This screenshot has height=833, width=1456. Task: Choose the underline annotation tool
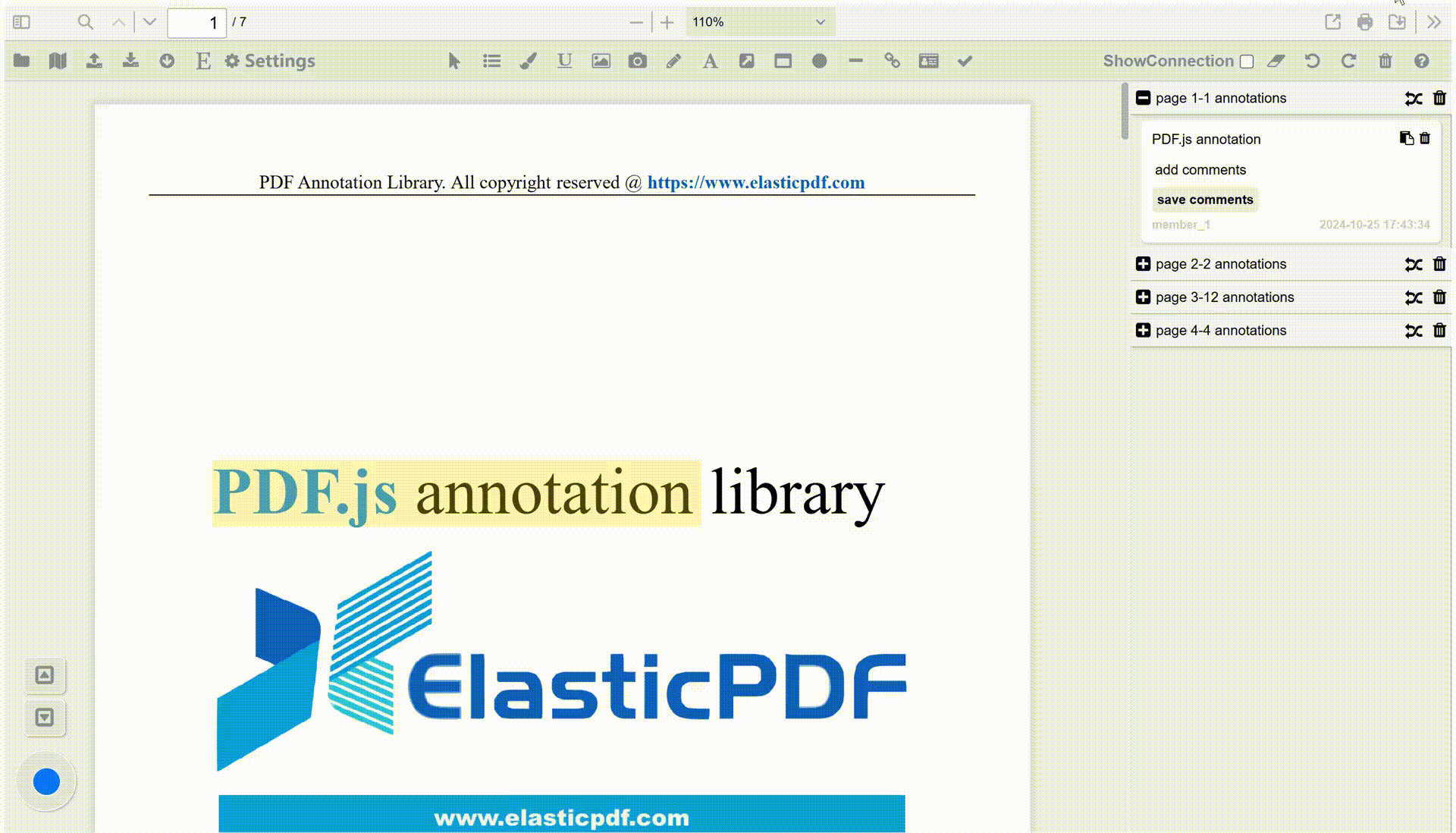click(x=564, y=61)
